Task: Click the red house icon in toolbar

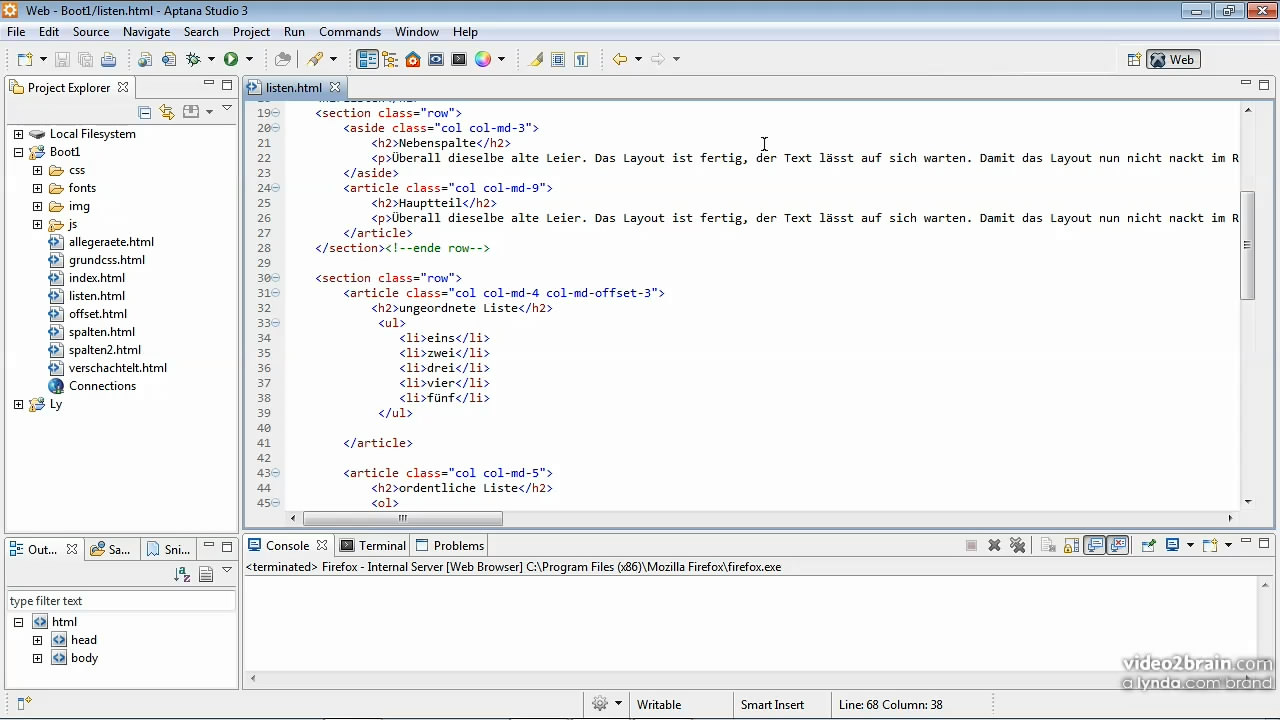Action: (413, 59)
